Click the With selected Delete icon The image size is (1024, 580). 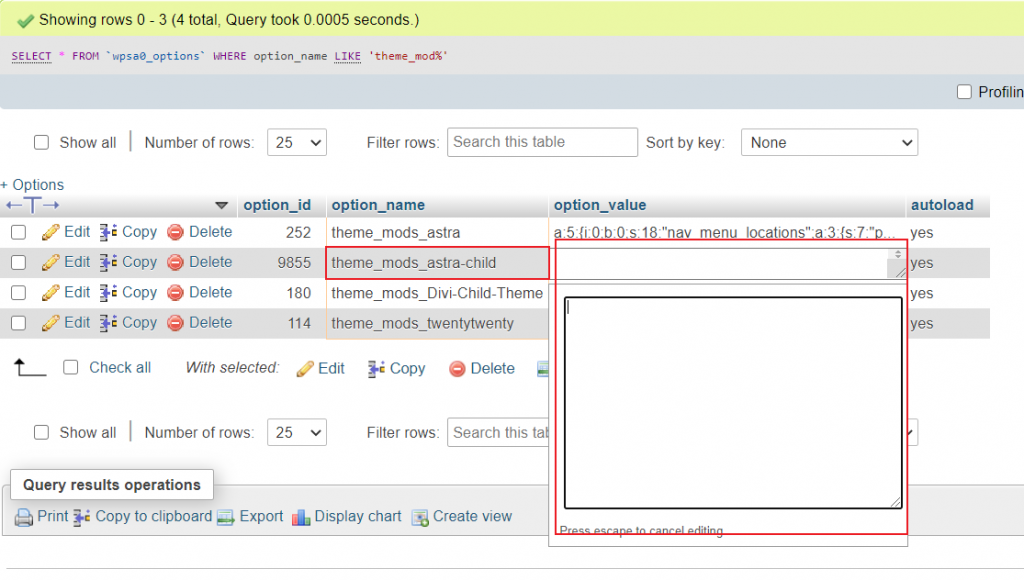click(x=457, y=369)
